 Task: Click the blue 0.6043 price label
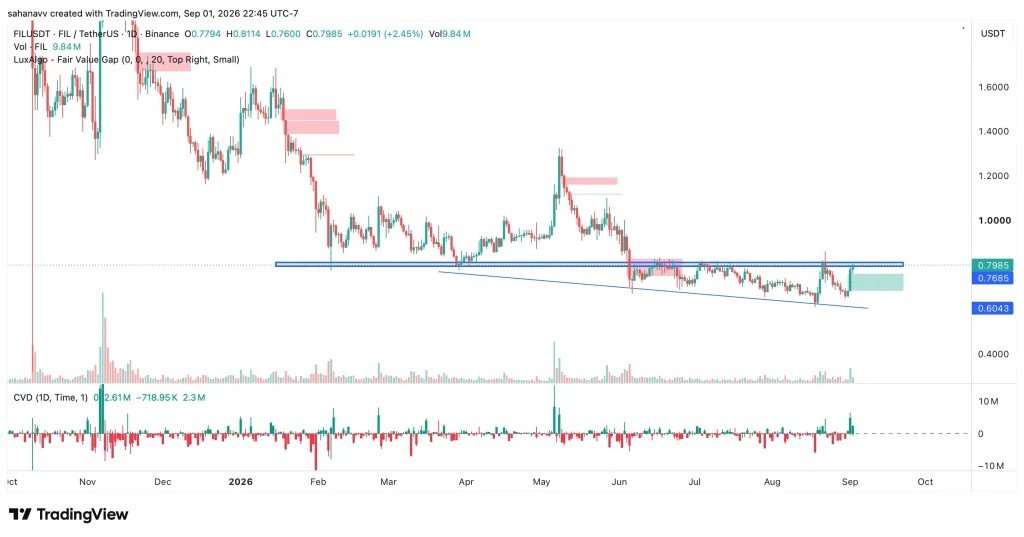[993, 308]
